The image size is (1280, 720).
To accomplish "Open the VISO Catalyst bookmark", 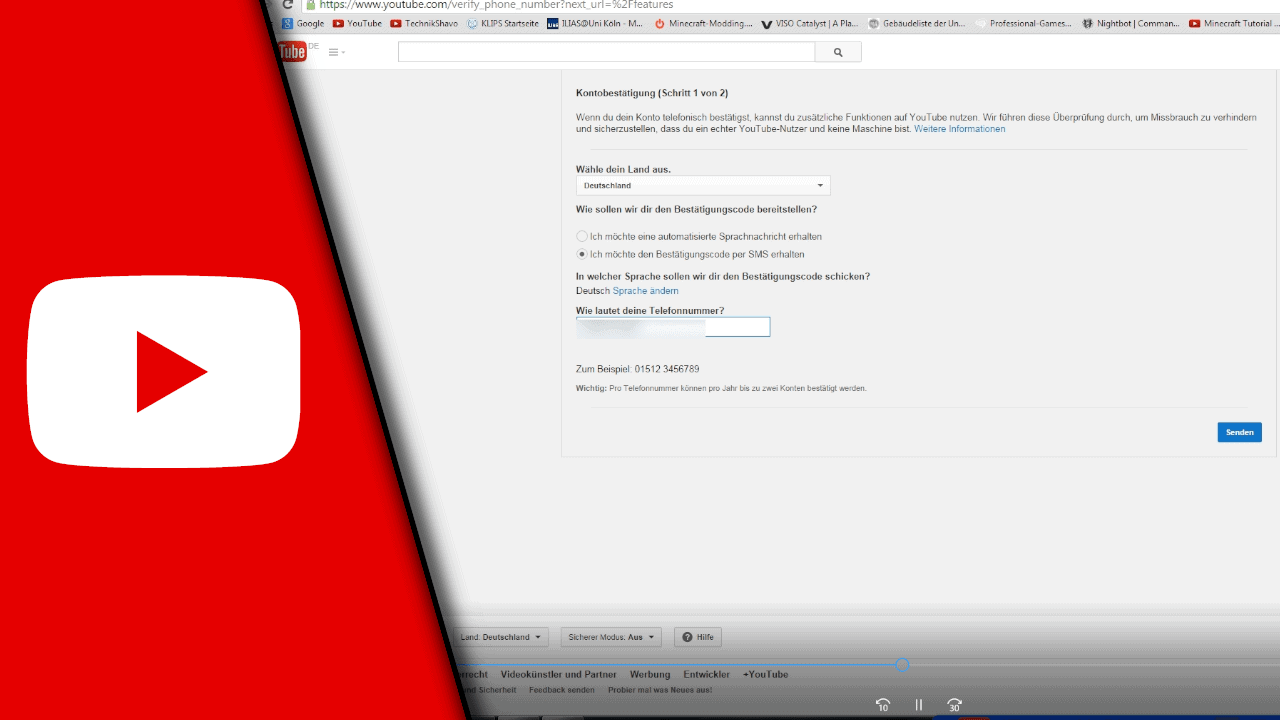I will [810, 23].
